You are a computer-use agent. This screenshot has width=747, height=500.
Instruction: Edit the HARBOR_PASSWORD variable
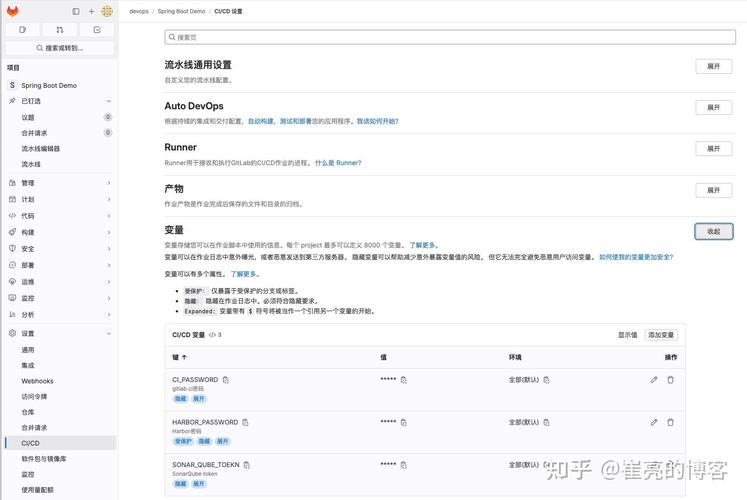(654, 422)
